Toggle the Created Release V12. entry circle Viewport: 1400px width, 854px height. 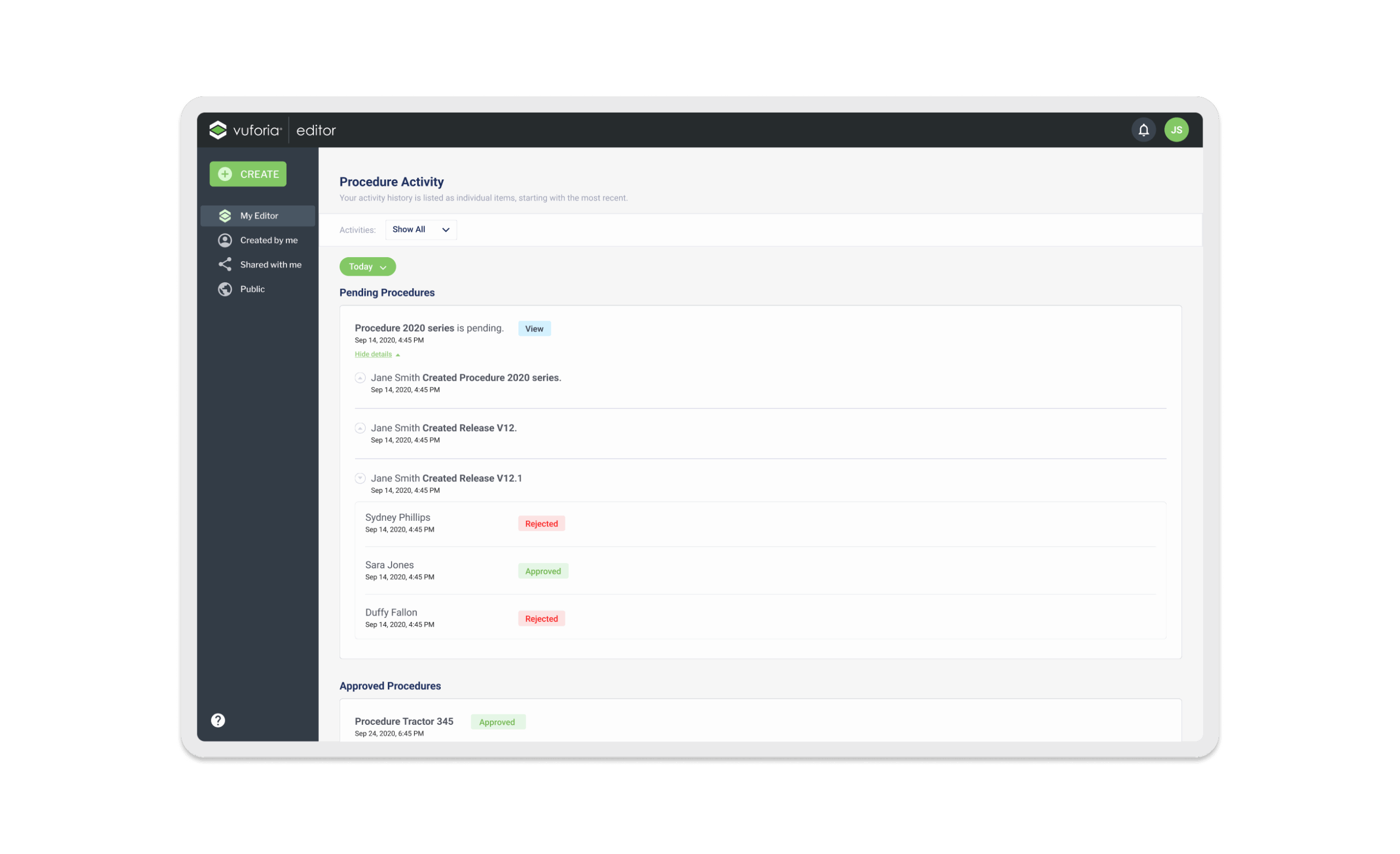[x=360, y=428]
